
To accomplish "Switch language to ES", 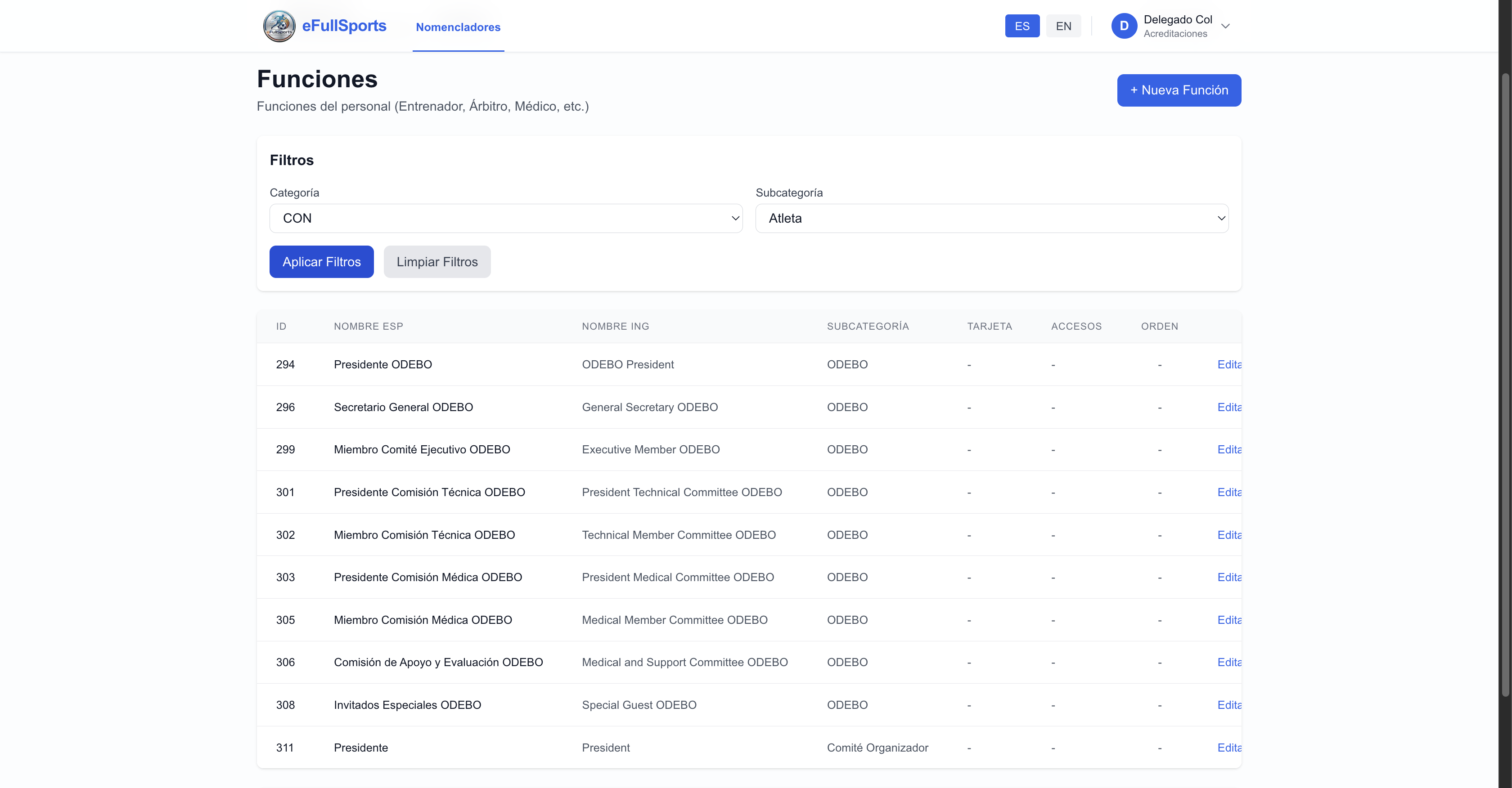I will point(1021,26).
